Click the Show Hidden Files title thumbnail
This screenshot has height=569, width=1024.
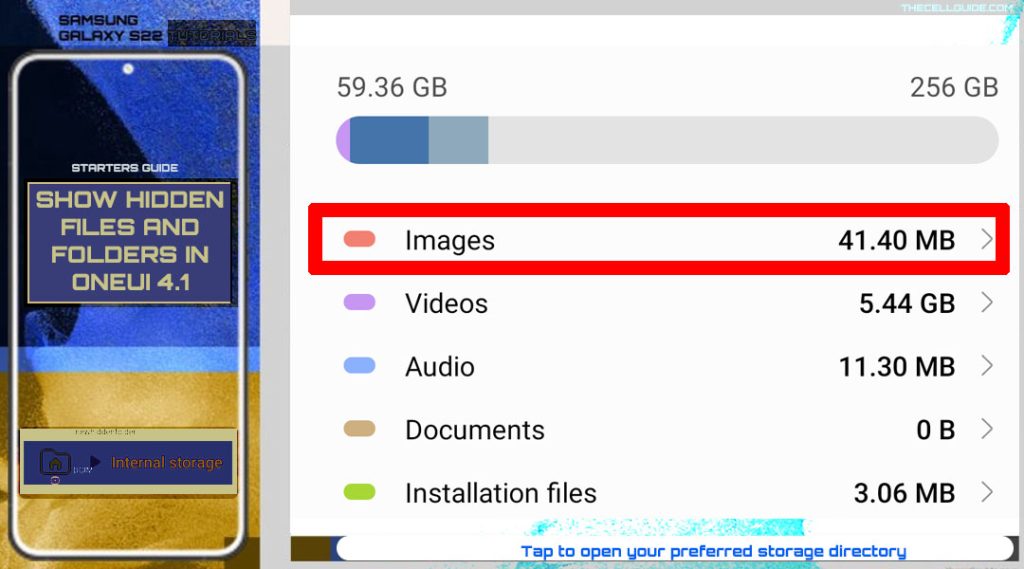tap(129, 242)
